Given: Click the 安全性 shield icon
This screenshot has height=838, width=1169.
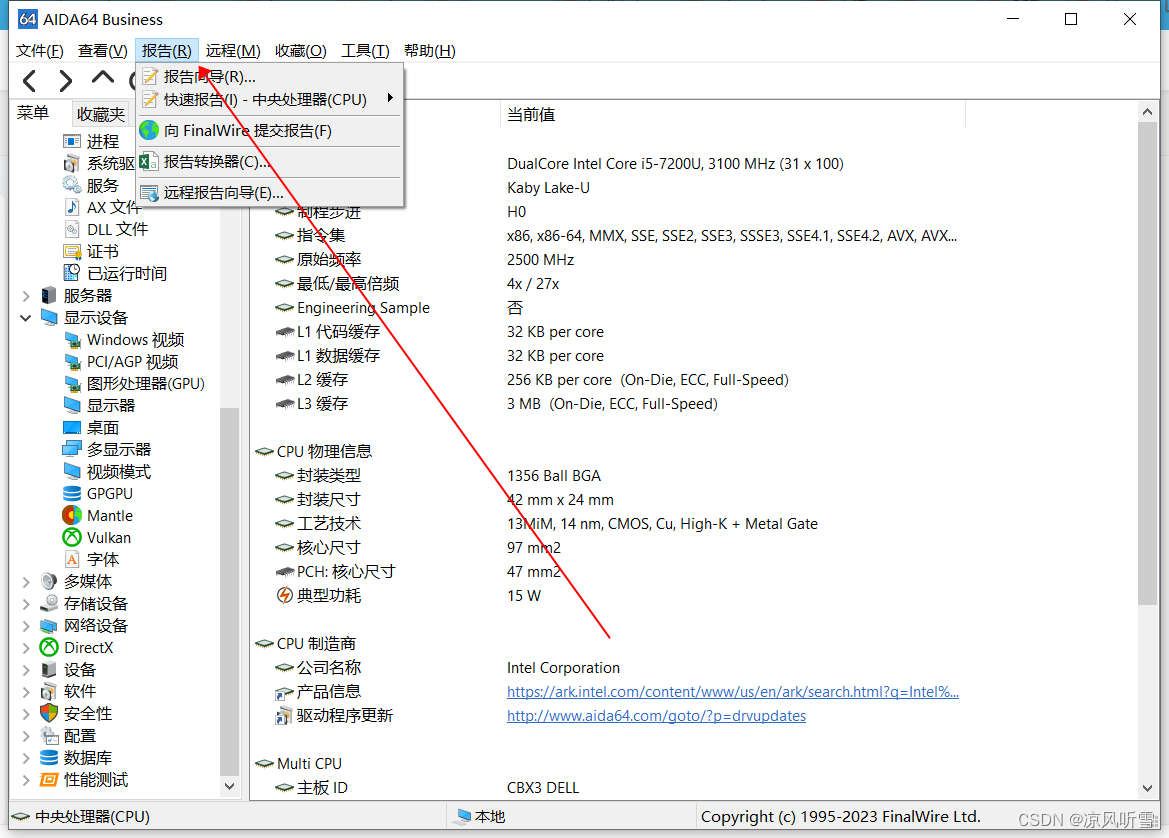Looking at the screenshot, I should click(48, 713).
